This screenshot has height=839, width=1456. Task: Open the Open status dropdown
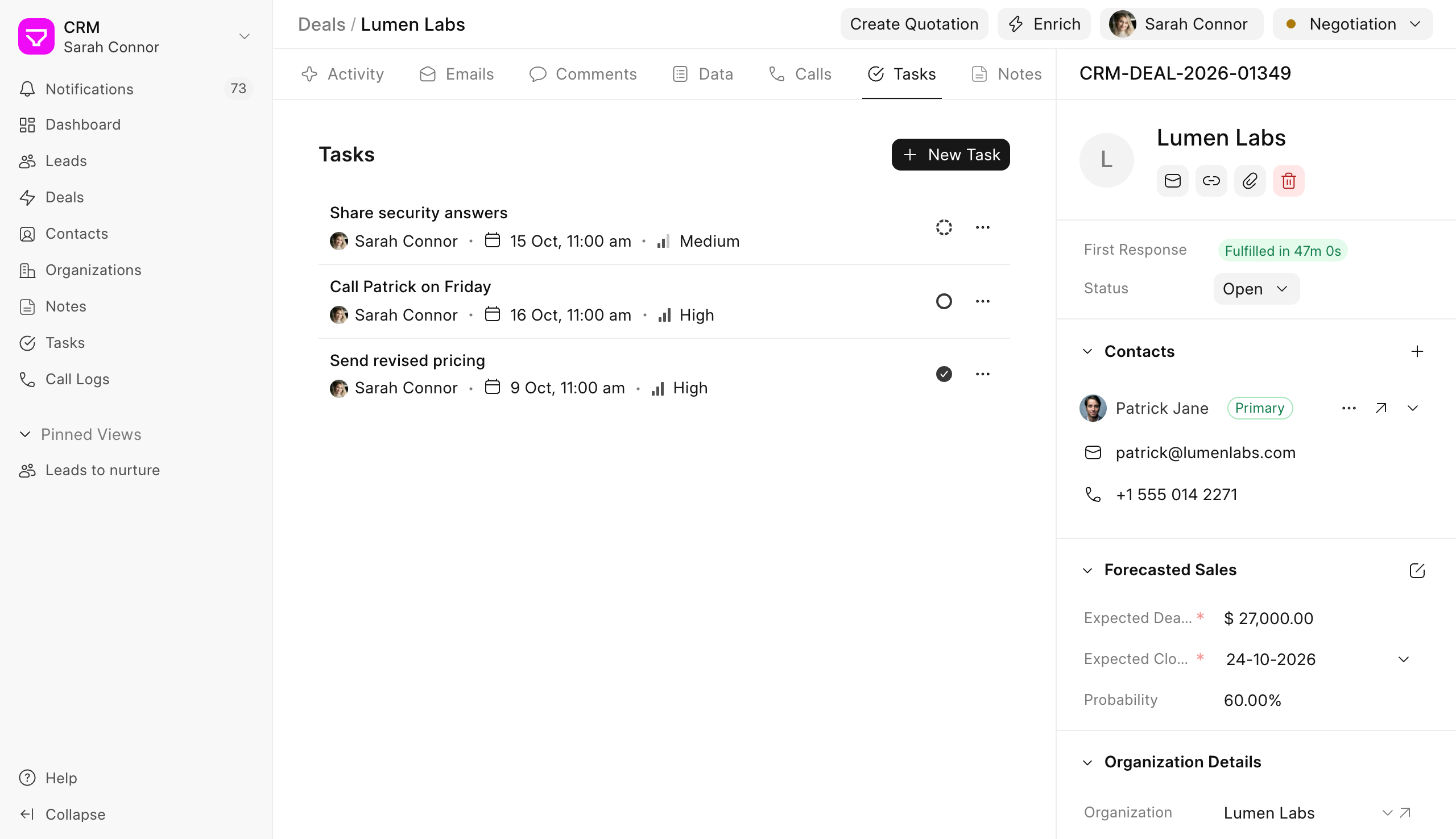(1256, 289)
